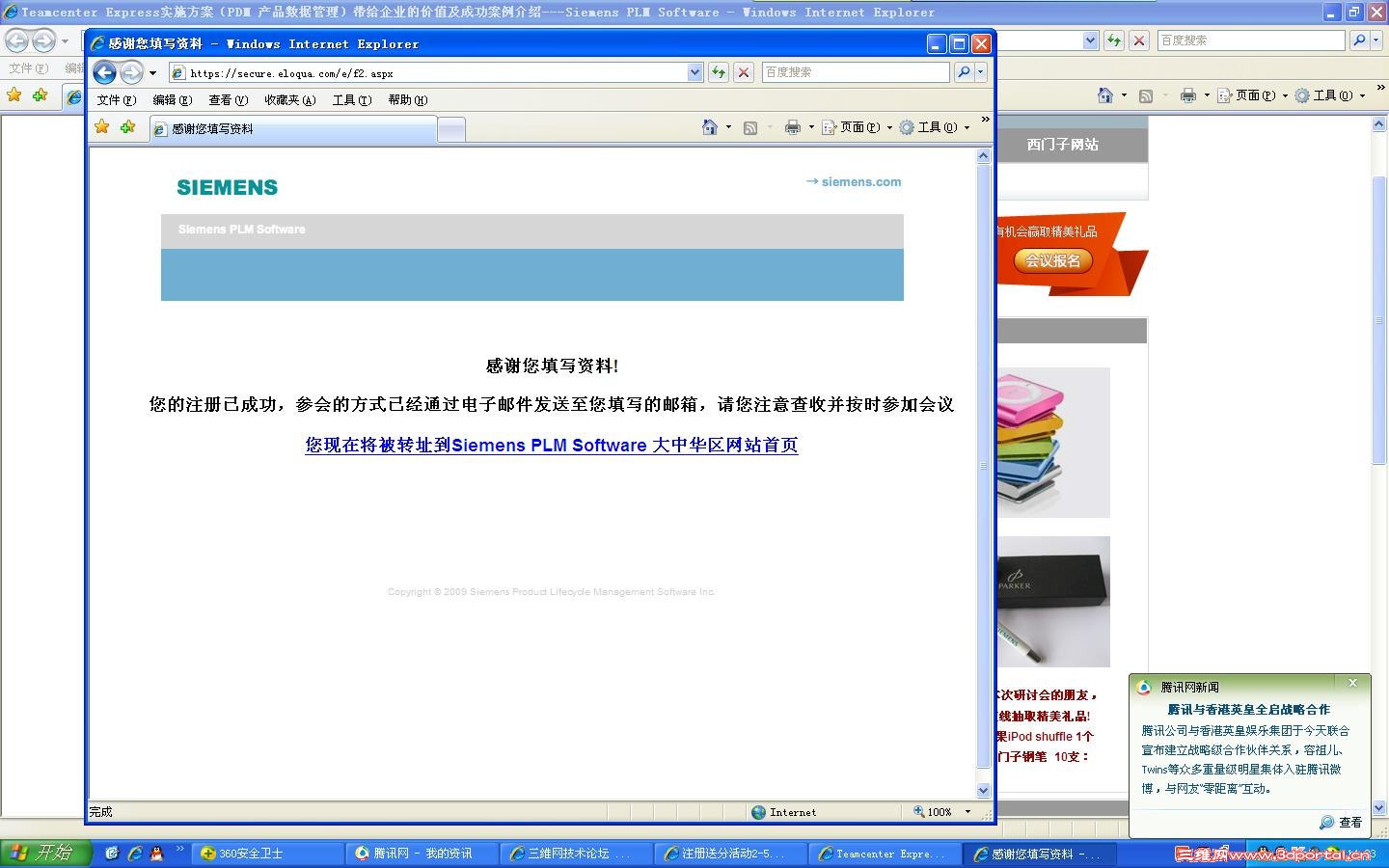Switch to 三维网技术论坛 taskbar item
1389x868 pixels.
pyautogui.click(x=577, y=854)
